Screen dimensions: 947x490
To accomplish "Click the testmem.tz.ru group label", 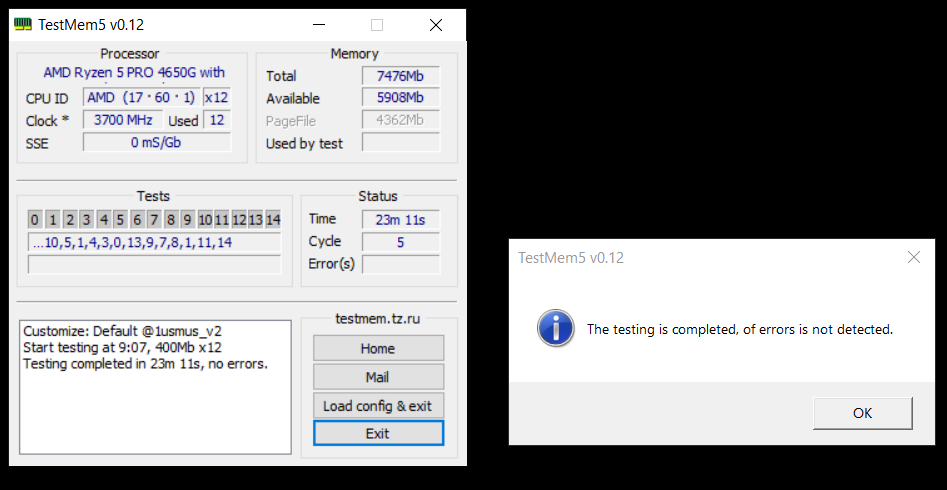I will pos(378,318).
